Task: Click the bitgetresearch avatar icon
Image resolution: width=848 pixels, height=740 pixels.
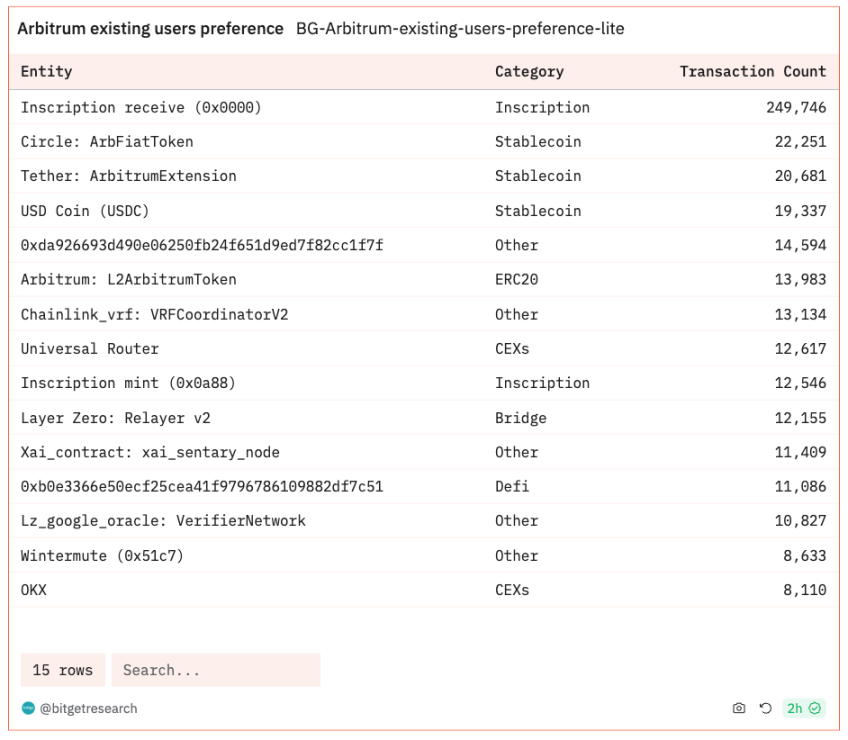Action: [x=28, y=708]
